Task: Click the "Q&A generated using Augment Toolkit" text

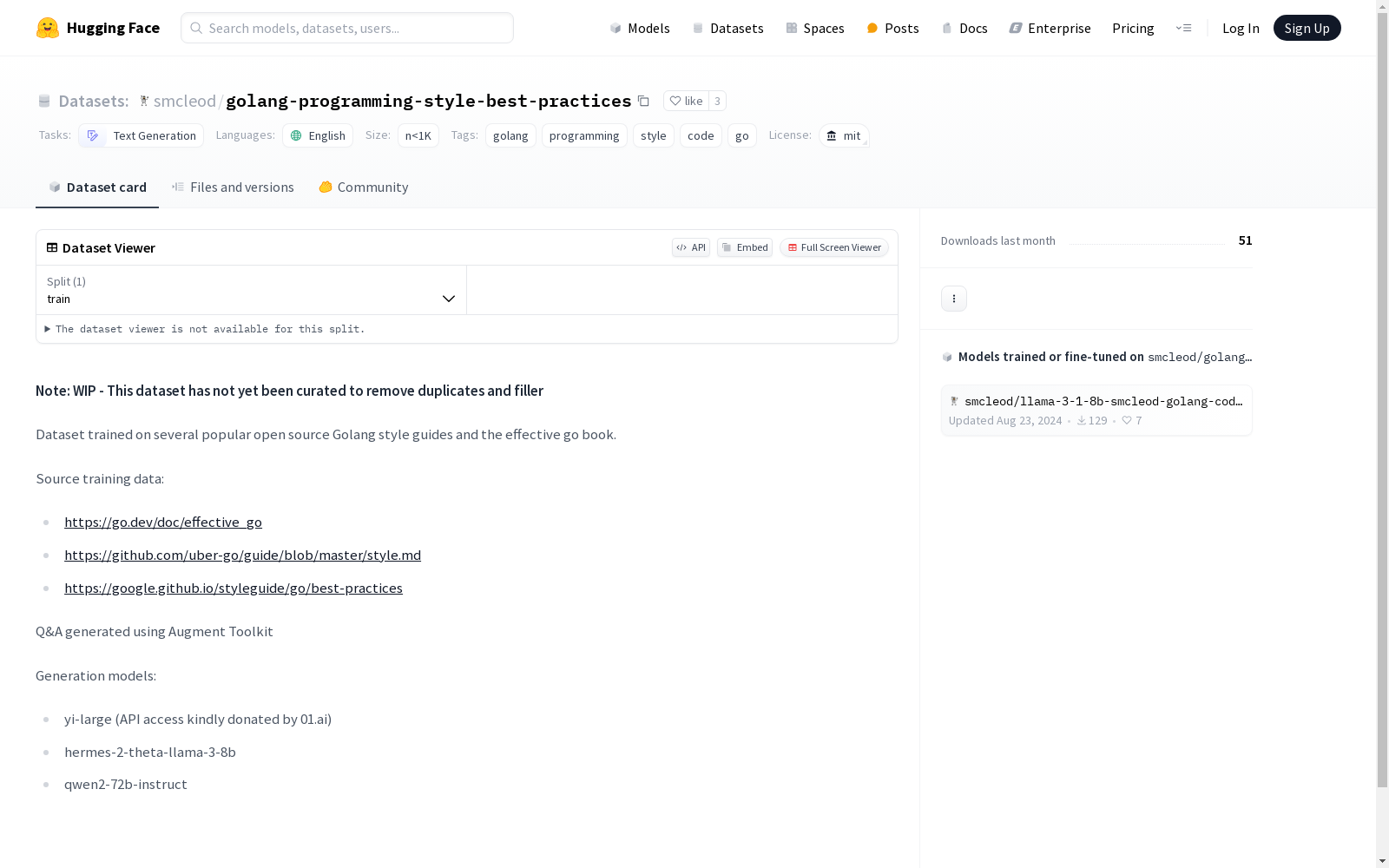Action: [155, 631]
